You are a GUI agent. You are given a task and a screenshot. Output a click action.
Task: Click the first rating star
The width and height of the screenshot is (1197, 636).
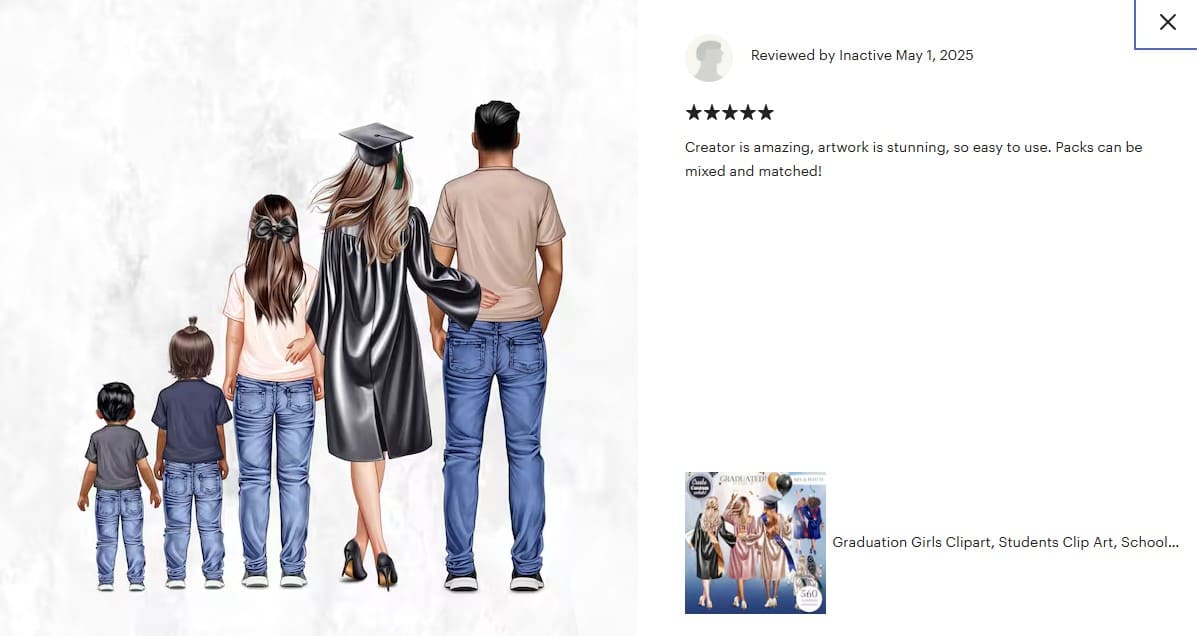coord(693,113)
